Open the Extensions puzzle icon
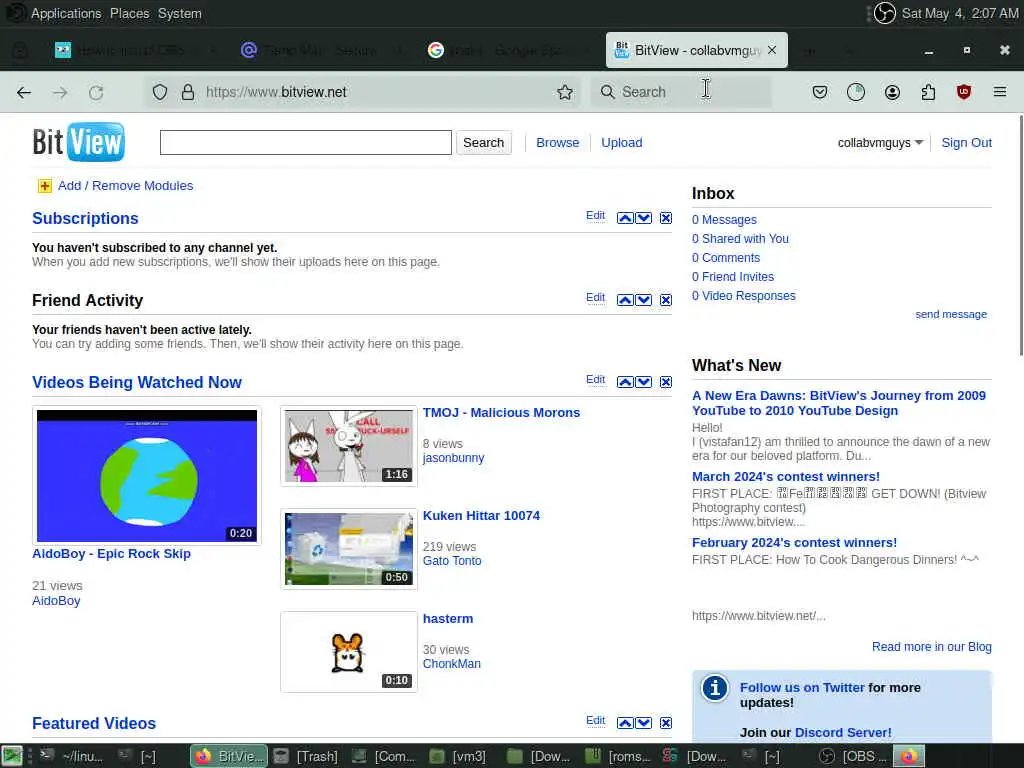The width and height of the screenshot is (1024, 768). point(928,92)
